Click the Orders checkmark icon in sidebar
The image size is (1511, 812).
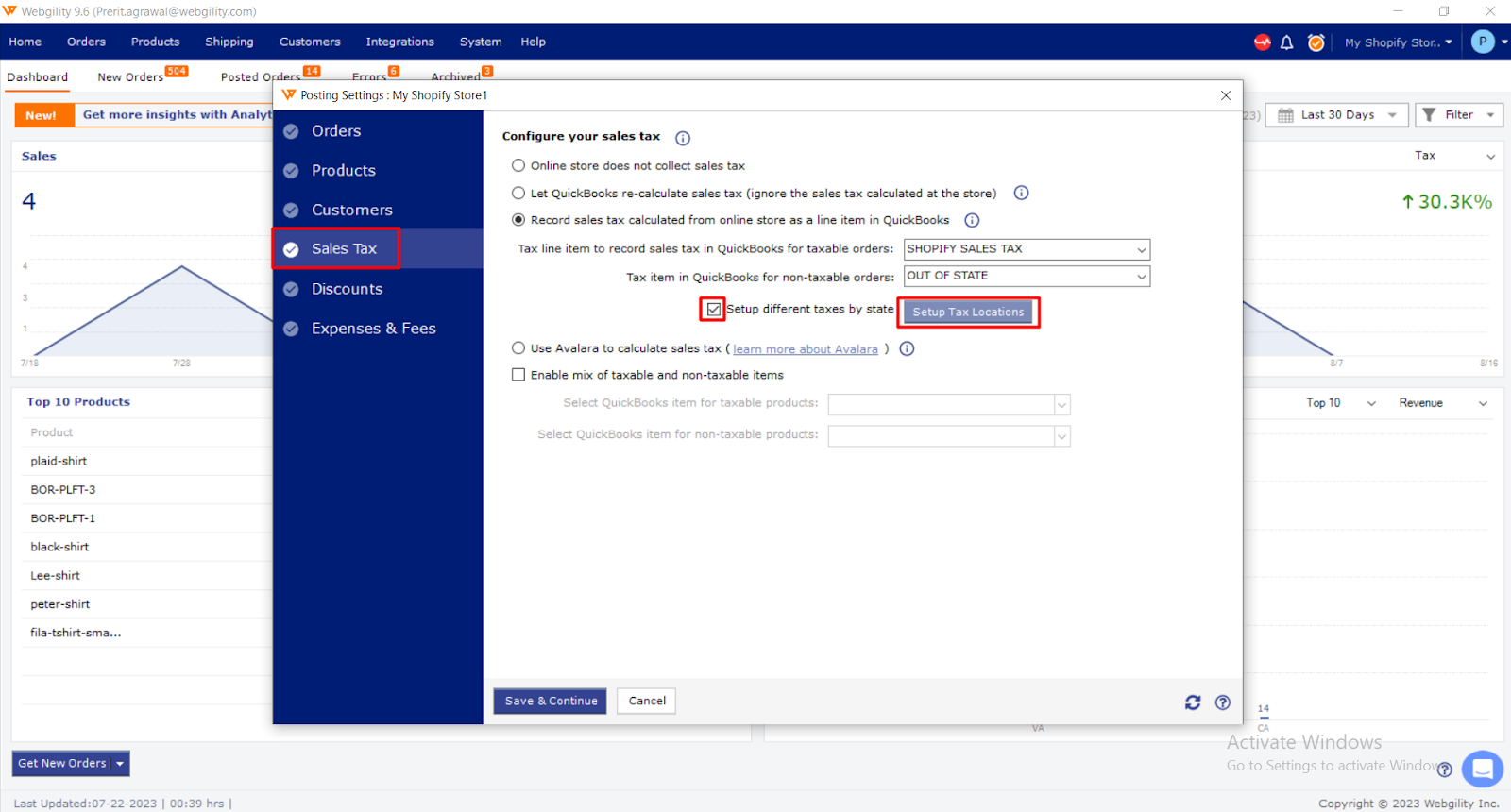(291, 131)
